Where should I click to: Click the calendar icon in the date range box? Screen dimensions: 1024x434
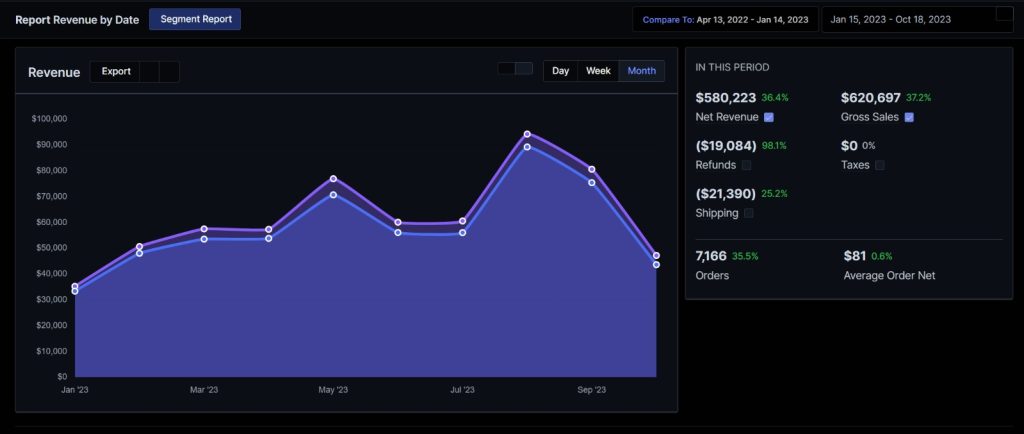(x=1004, y=14)
